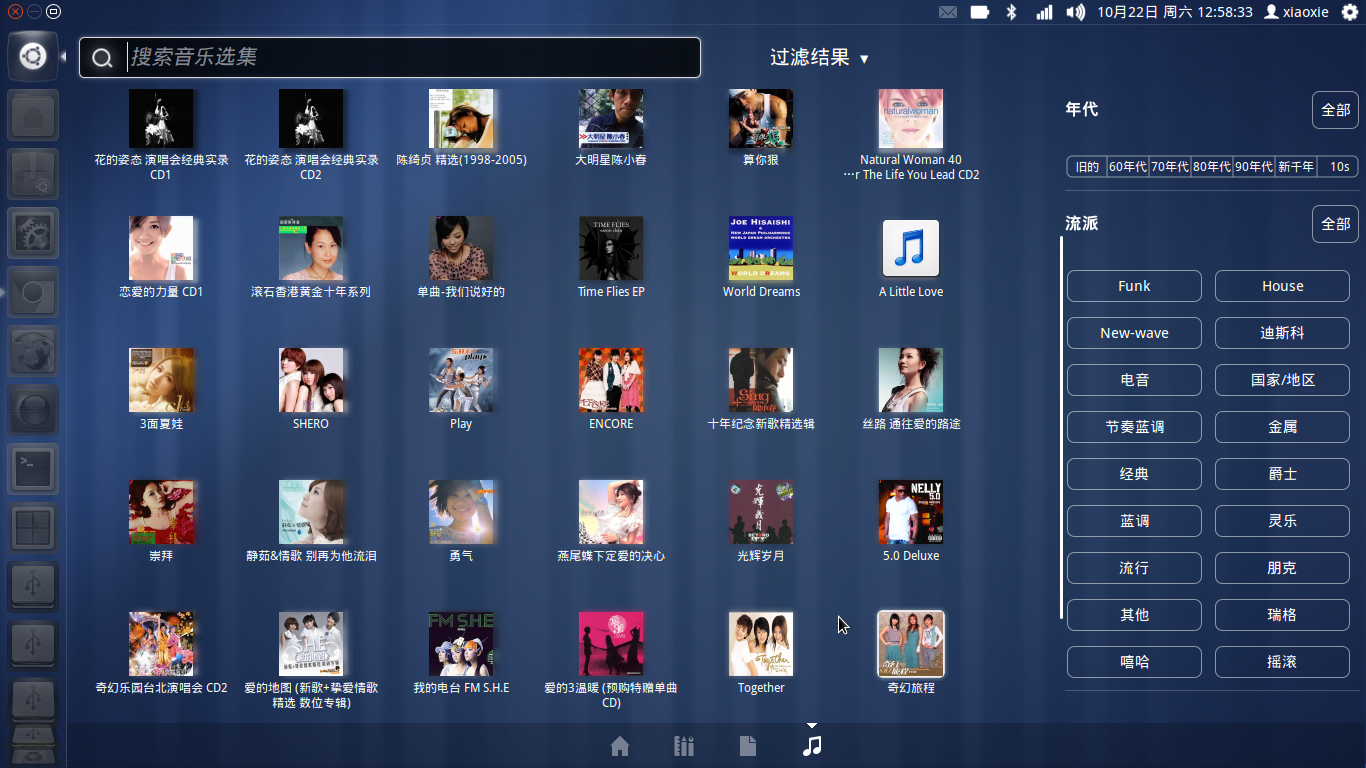
Task: Open the session gear menu
Action: tap(1350, 12)
